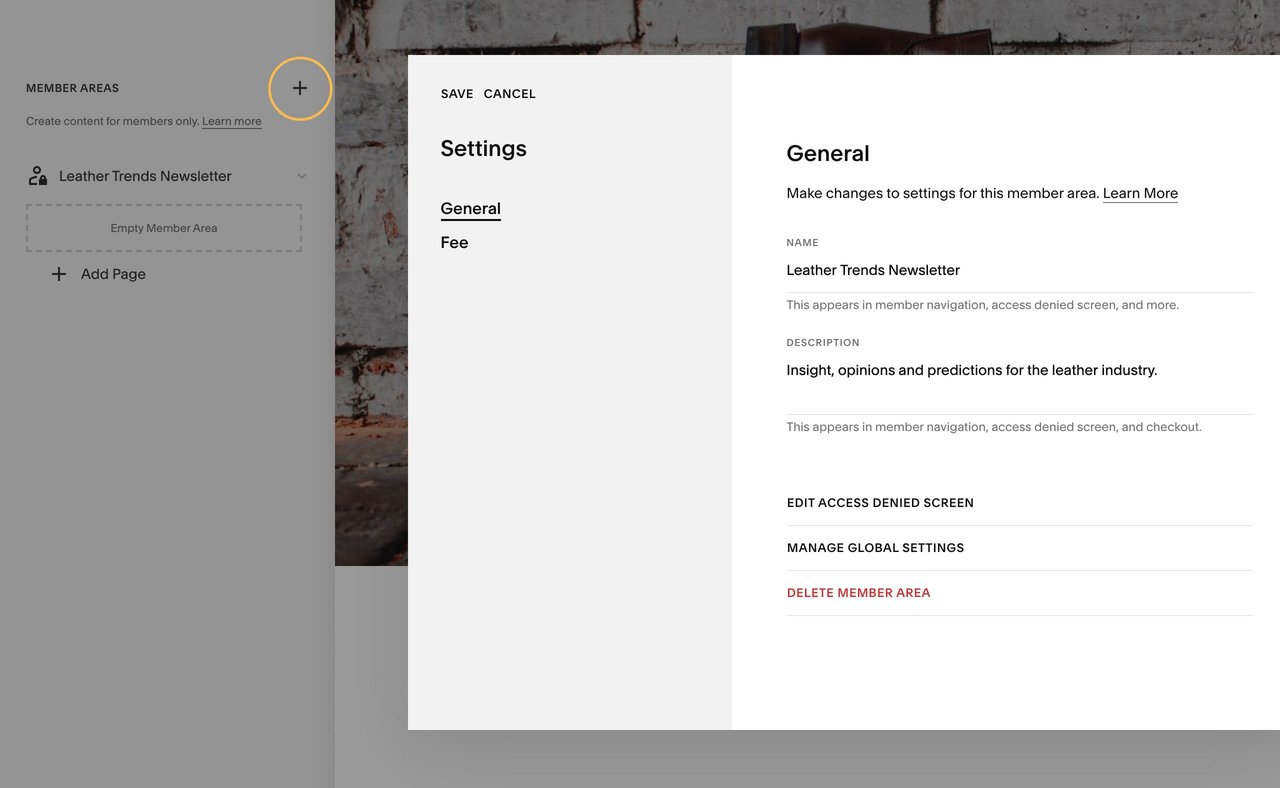Click EDIT ACCESS DENIED SCREEN
Screen dimensions: 1280x788
pyautogui.click(x=880, y=502)
